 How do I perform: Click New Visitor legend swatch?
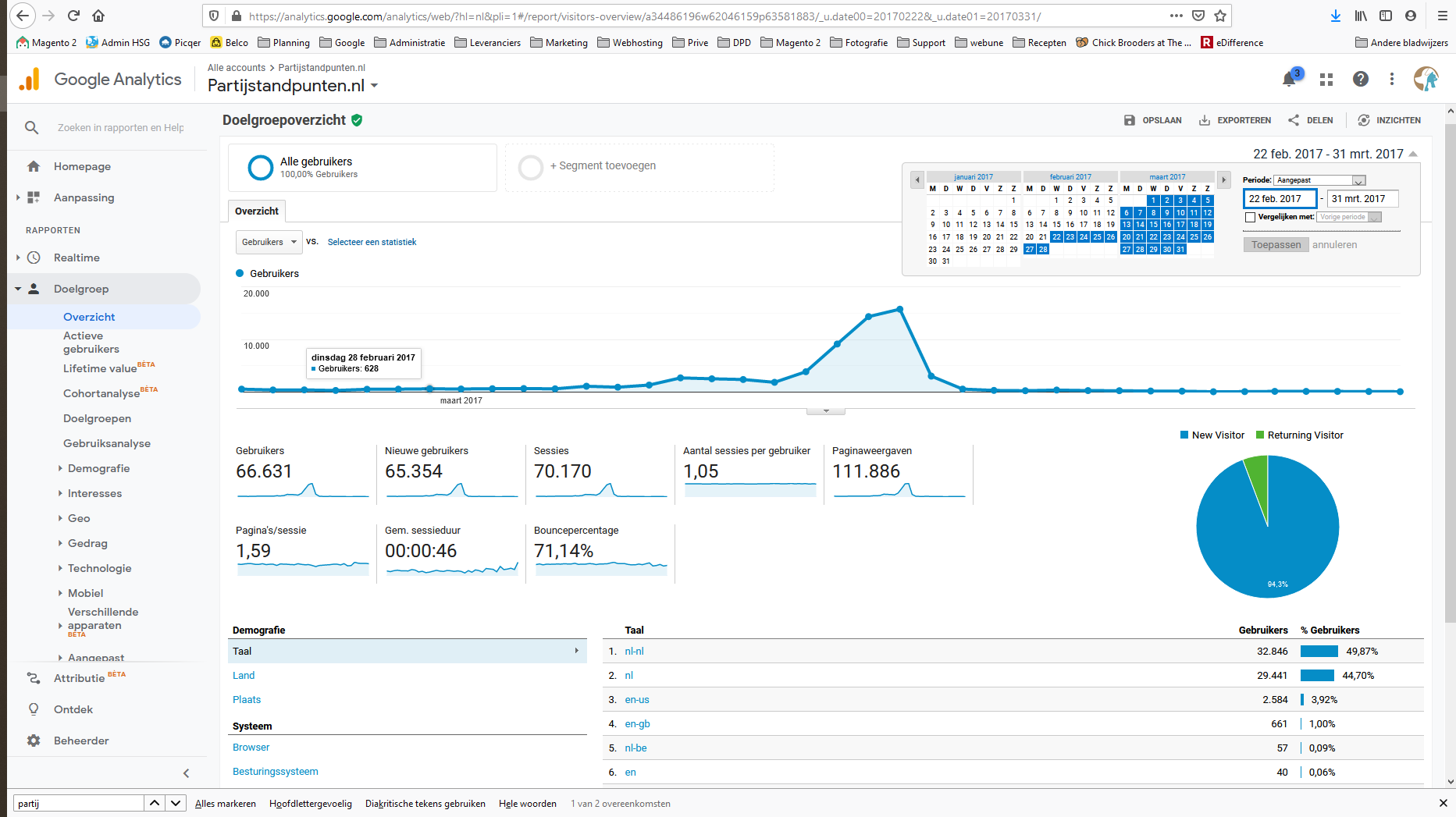tap(1184, 435)
